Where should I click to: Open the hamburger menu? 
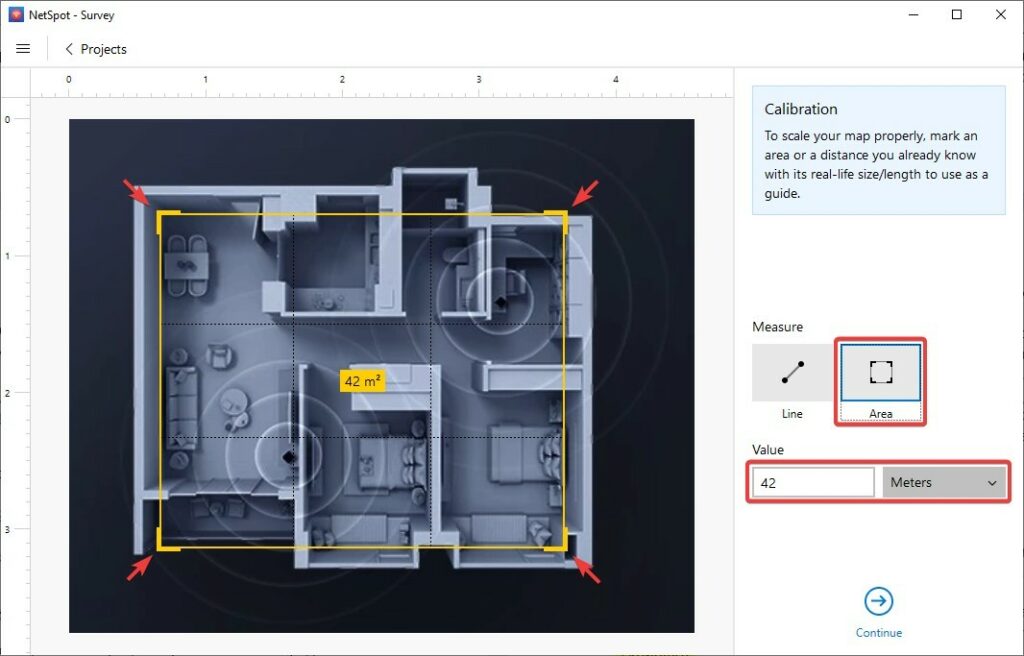pos(23,49)
